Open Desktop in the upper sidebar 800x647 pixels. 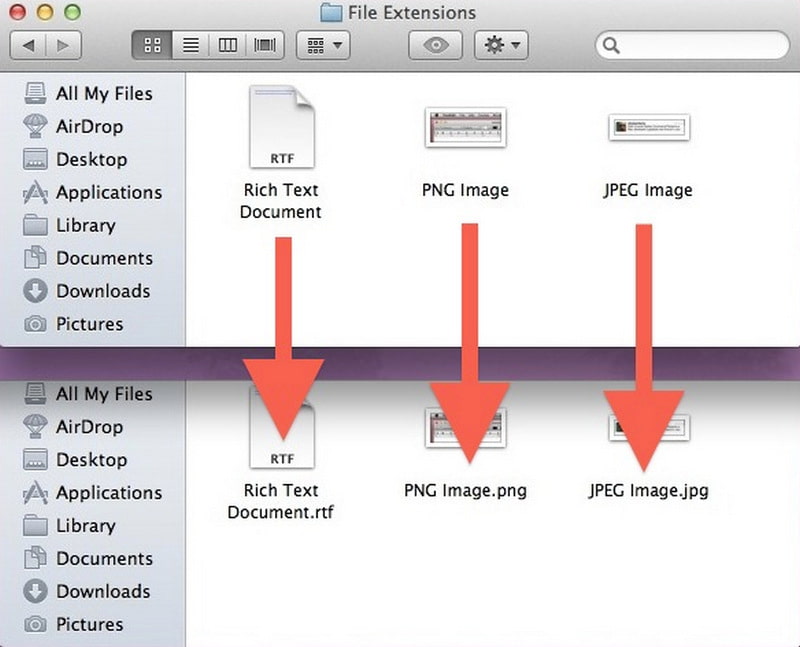[x=76, y=159]
